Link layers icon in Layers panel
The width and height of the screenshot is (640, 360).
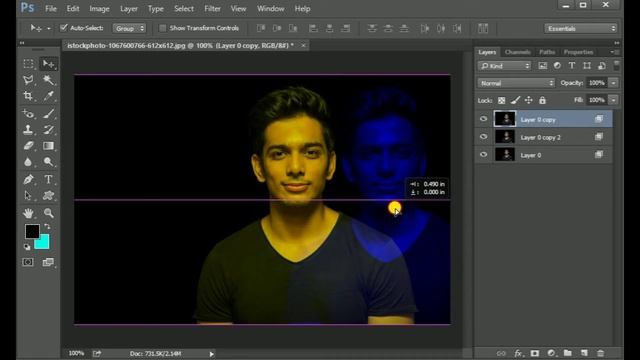(501, 353)
